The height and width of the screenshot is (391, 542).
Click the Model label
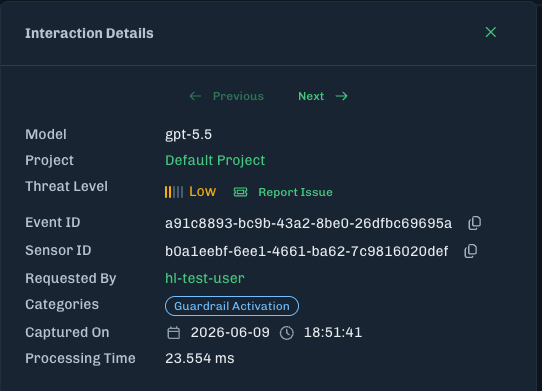click(46, 134)
